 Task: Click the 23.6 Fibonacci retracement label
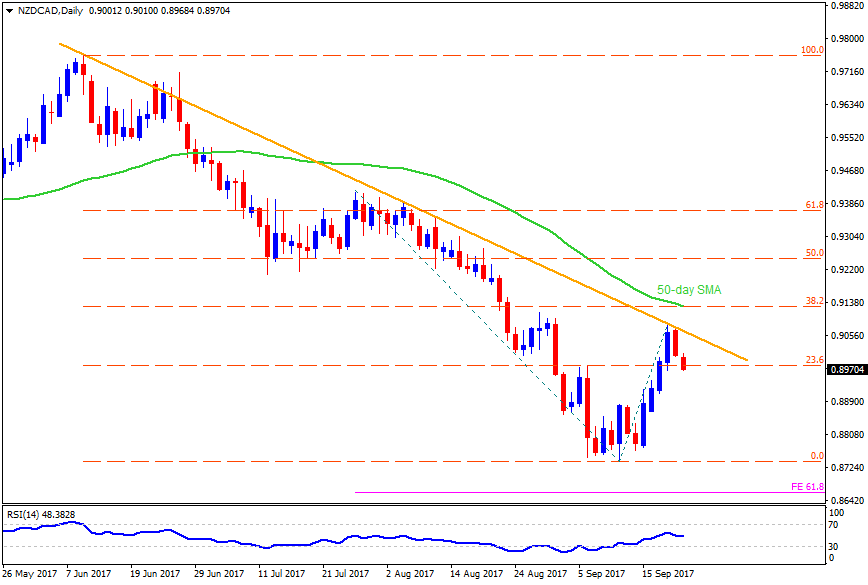tap(814, 360)
